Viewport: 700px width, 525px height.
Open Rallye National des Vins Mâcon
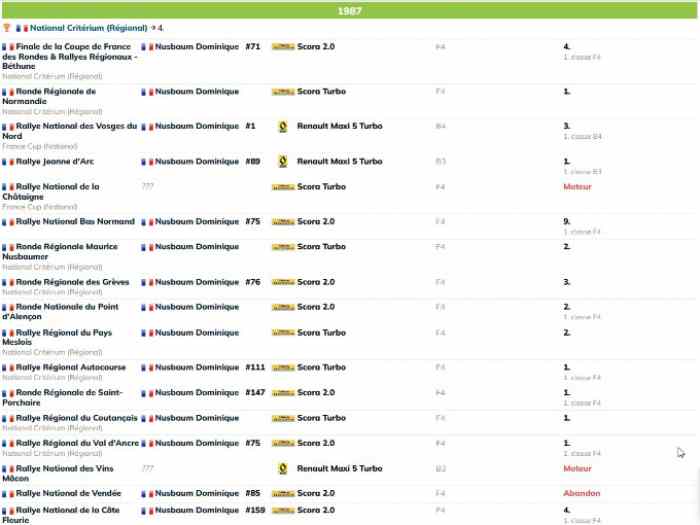pyautogui.click(x=58, y=473)
